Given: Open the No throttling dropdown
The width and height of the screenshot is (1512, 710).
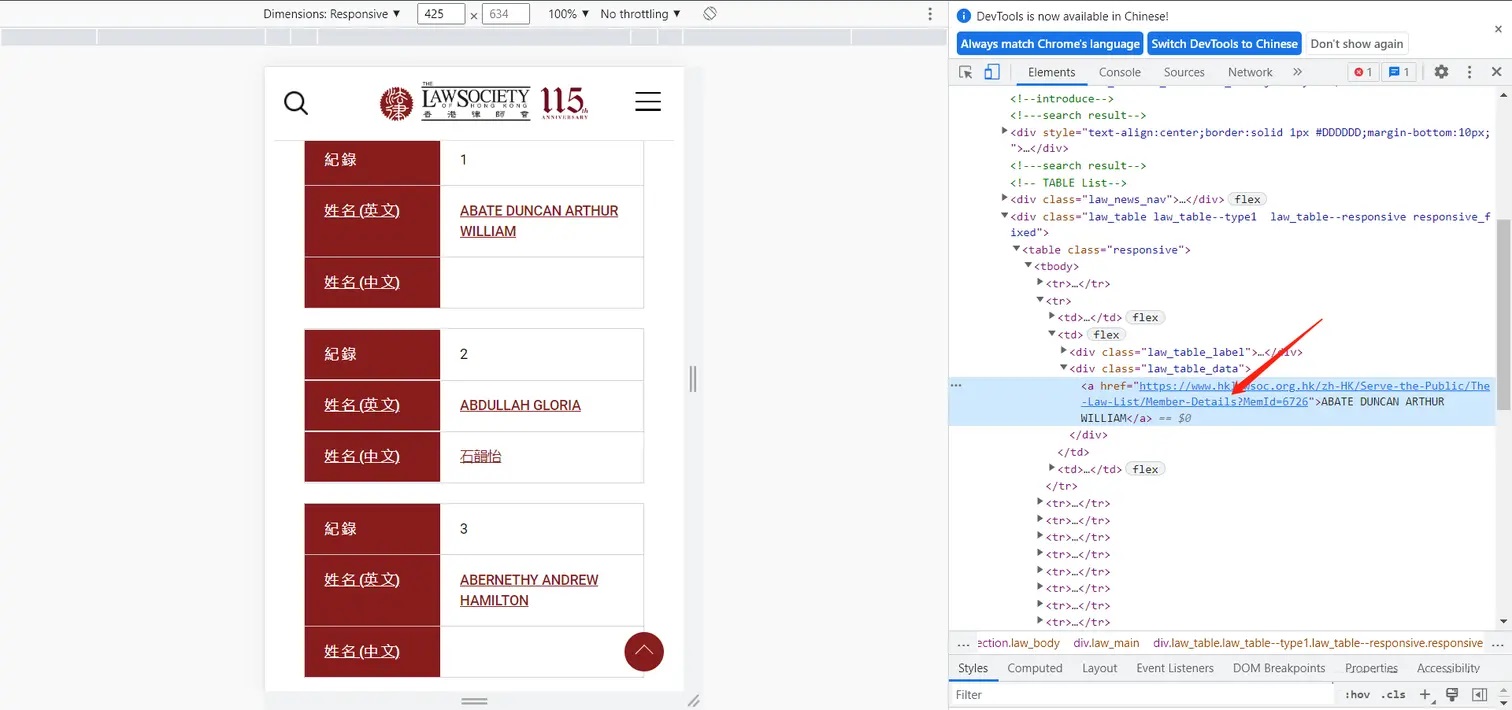Looking at the screenshot, I should 640,14.
